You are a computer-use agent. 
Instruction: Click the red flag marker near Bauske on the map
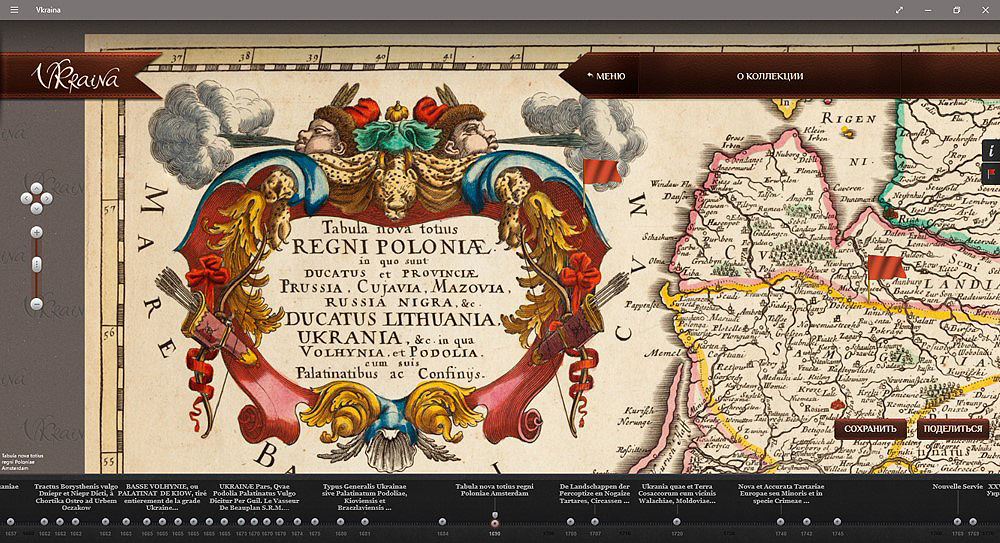pyautogui.click(x=885, y=268)
